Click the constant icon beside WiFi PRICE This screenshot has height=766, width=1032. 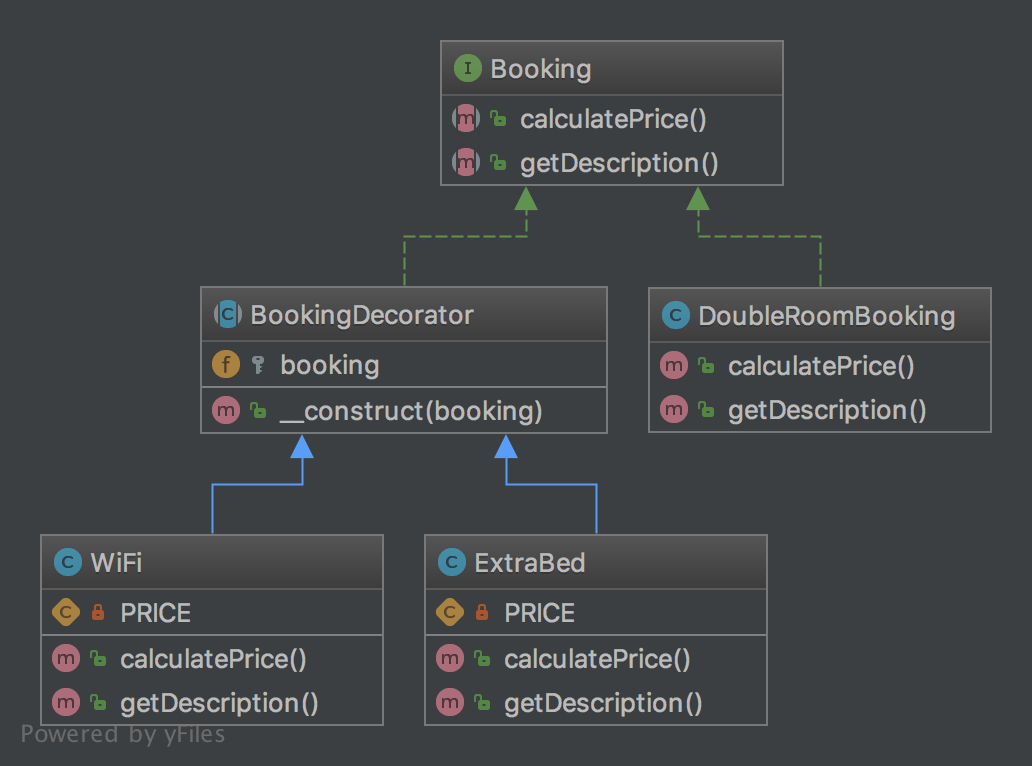(66, 612)
